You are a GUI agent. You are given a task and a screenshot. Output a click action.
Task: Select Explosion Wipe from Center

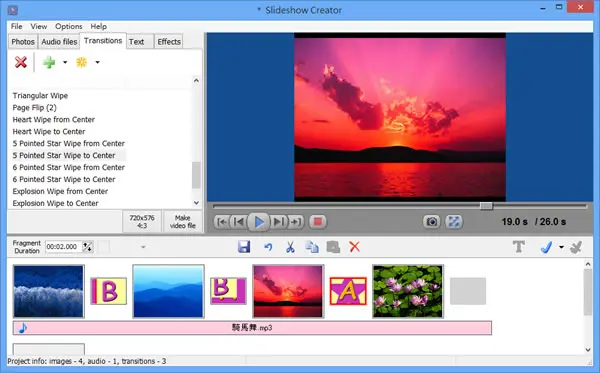(x=60, y=191)
